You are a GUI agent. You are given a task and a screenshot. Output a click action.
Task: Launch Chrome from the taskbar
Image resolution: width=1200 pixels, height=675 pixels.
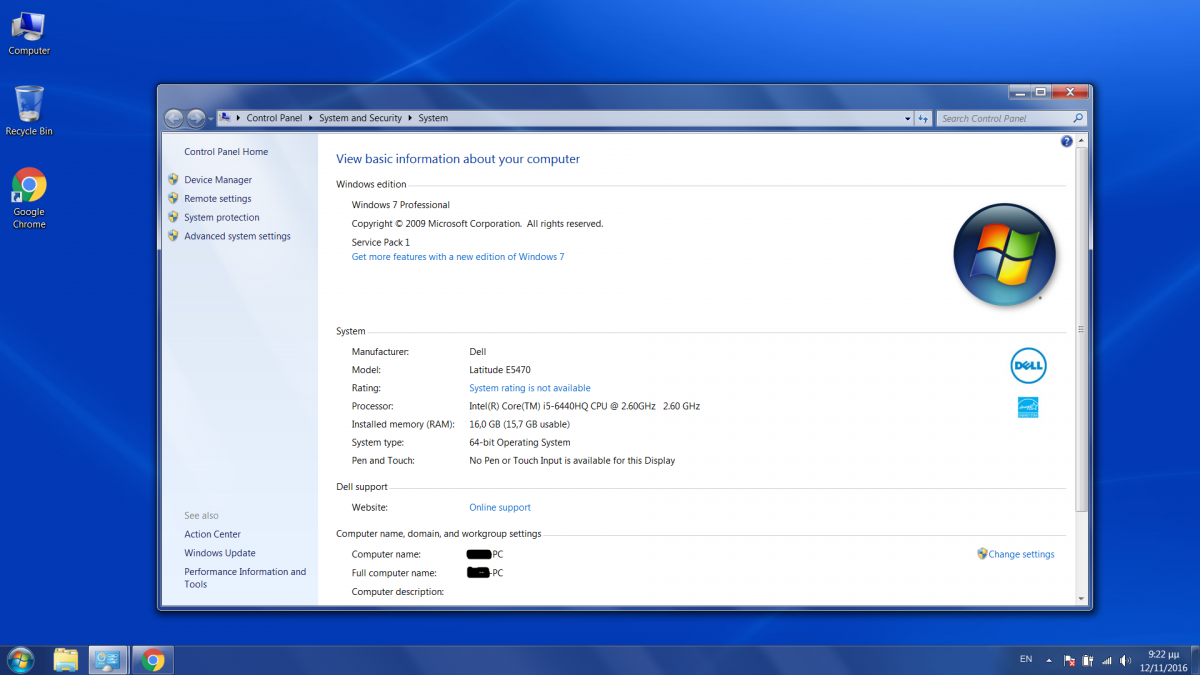[x=153, y=660]
